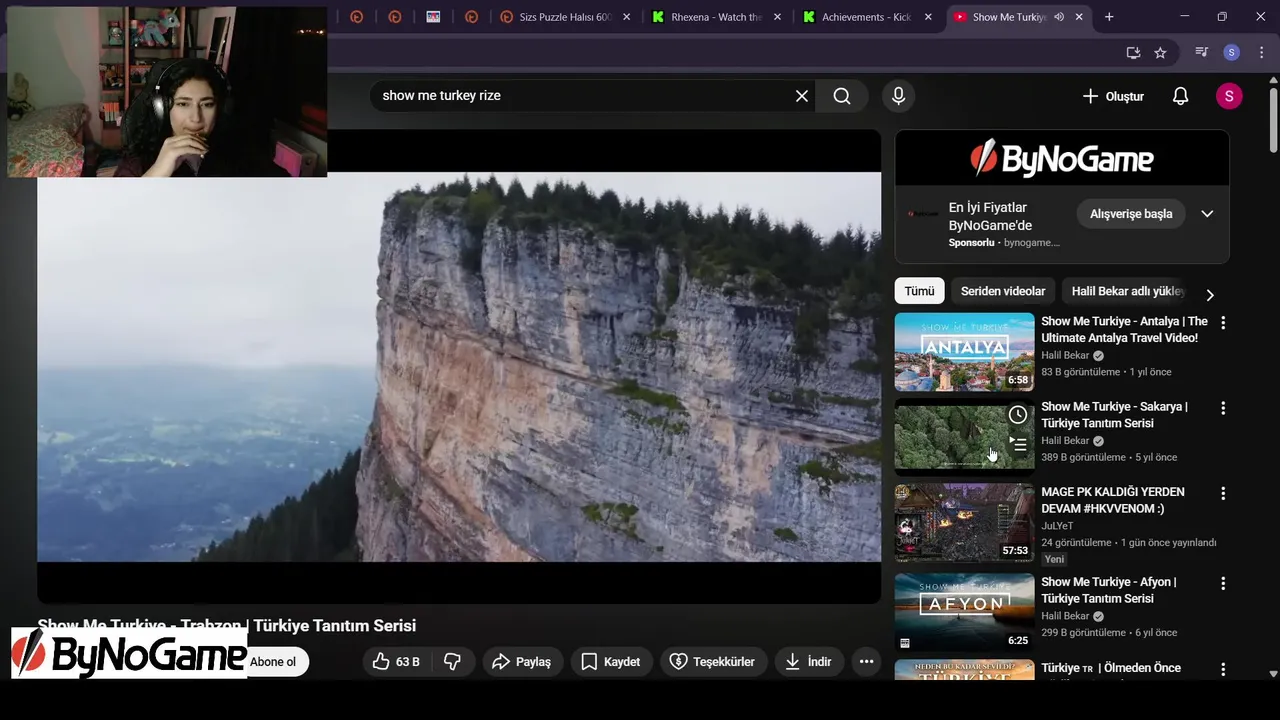
Task: Select the Seriden videolar chip
Action: click(x=1003, y=291)
